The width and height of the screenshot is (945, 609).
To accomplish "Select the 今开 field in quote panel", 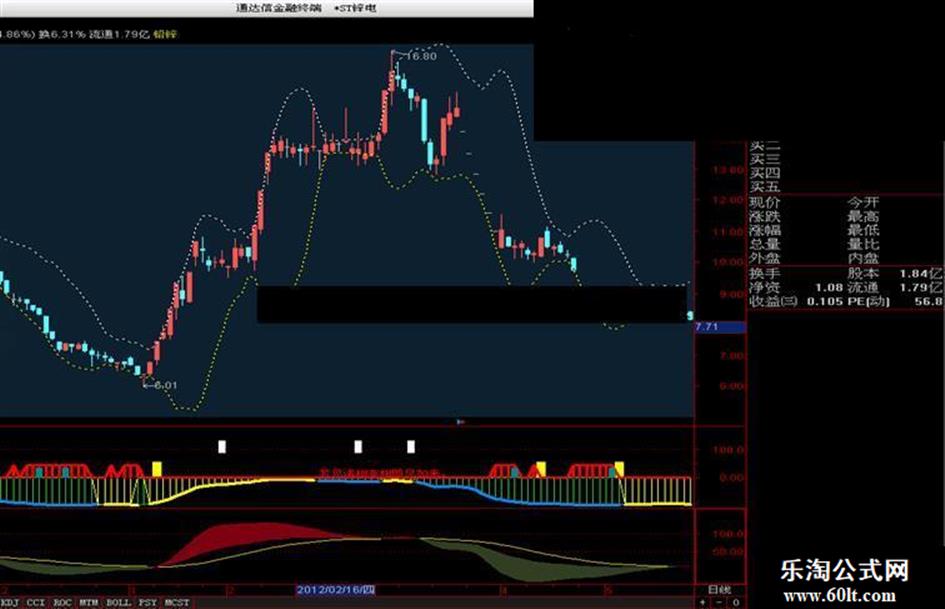I will (863, 202).
